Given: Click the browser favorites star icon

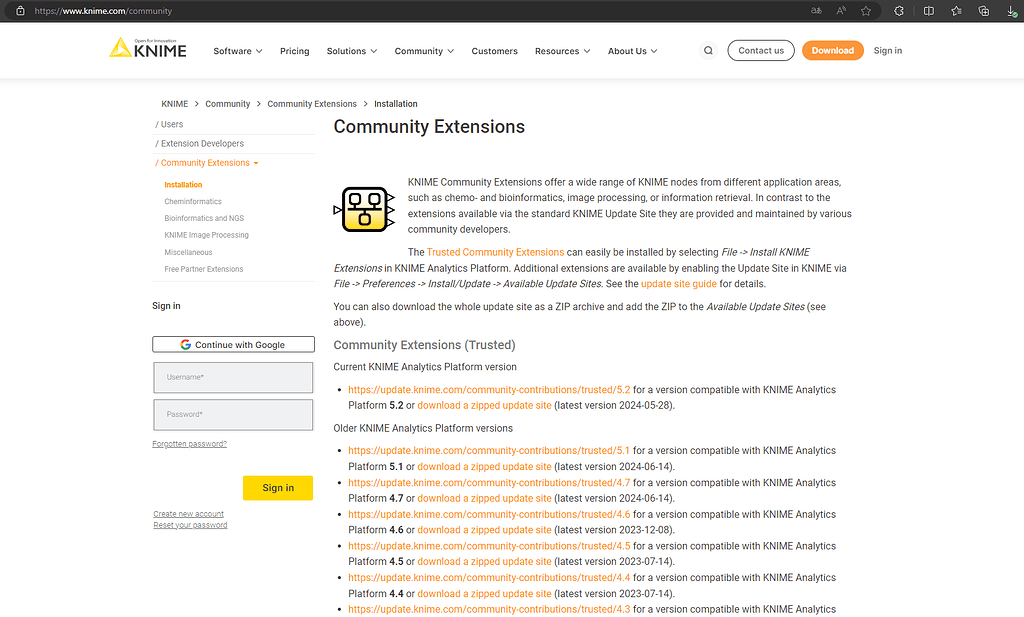Looking at the screenshot, I should [866, 11].
